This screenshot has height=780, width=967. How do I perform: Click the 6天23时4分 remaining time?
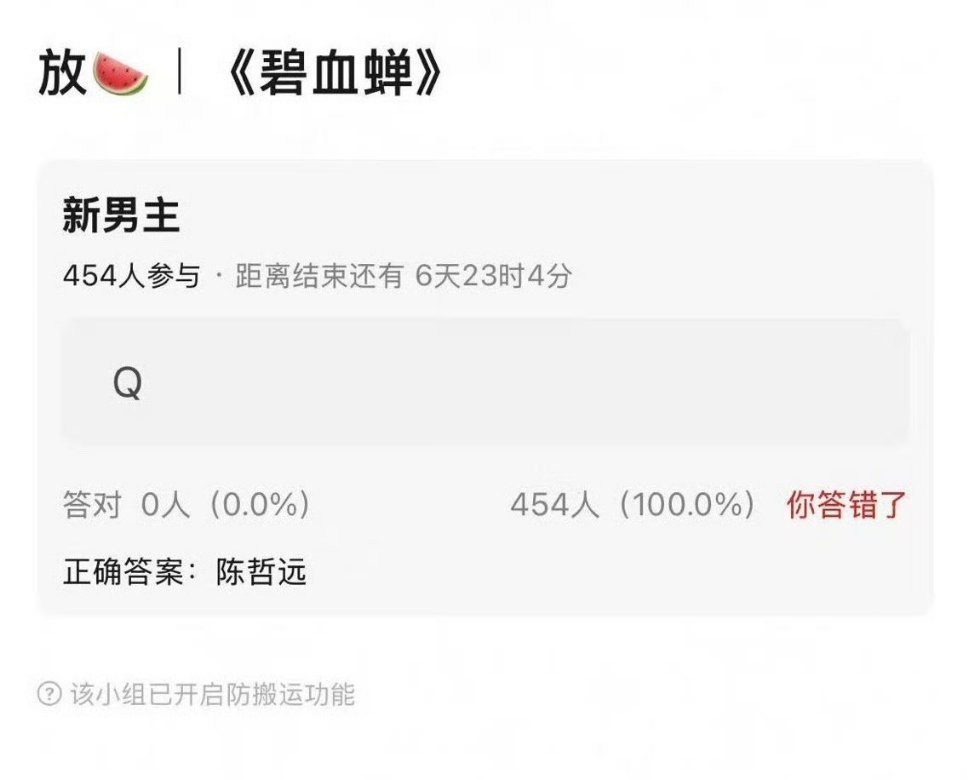[x=493, y=276]
